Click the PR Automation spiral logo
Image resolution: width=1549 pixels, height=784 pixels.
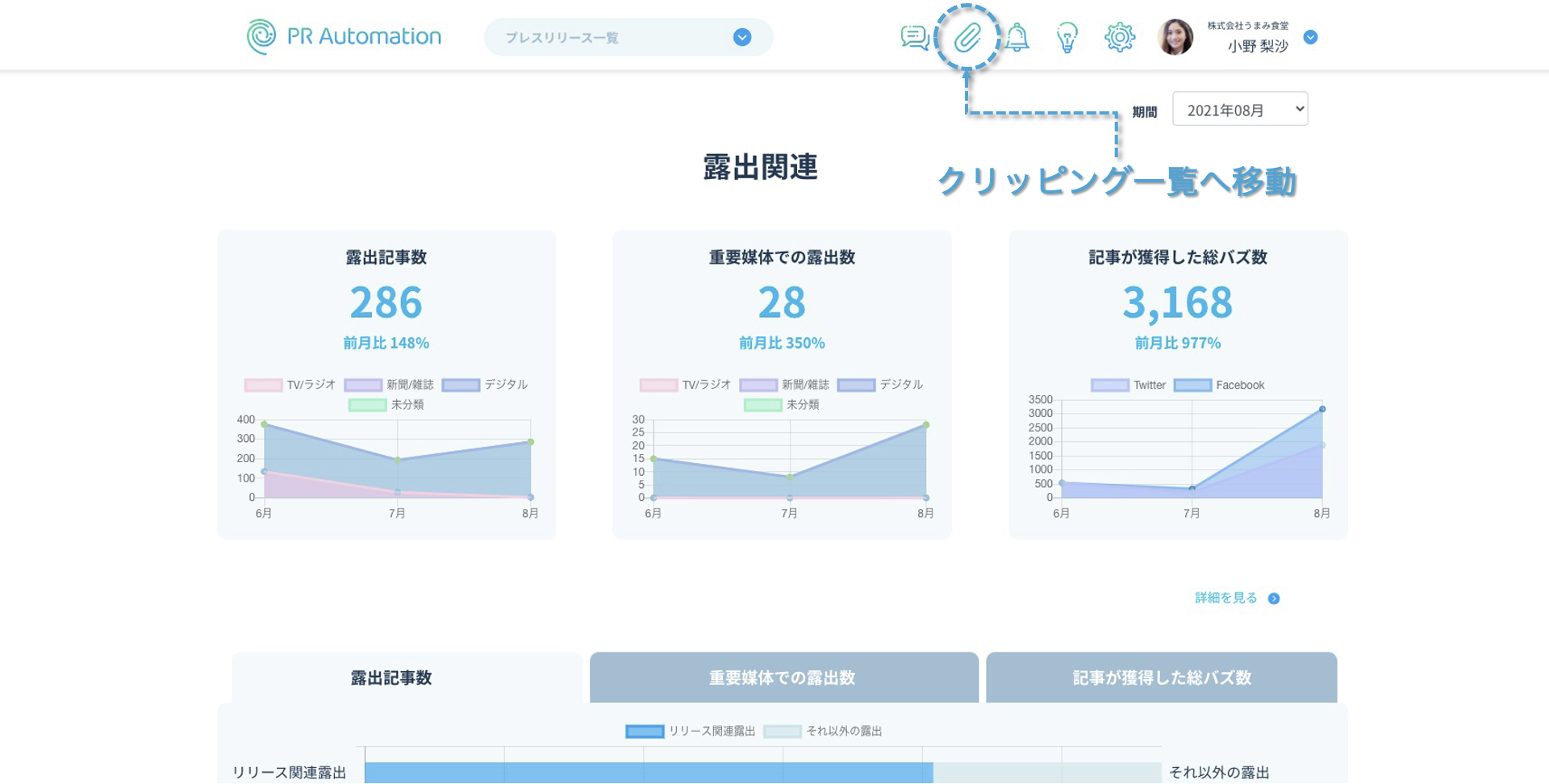[261, 36]
